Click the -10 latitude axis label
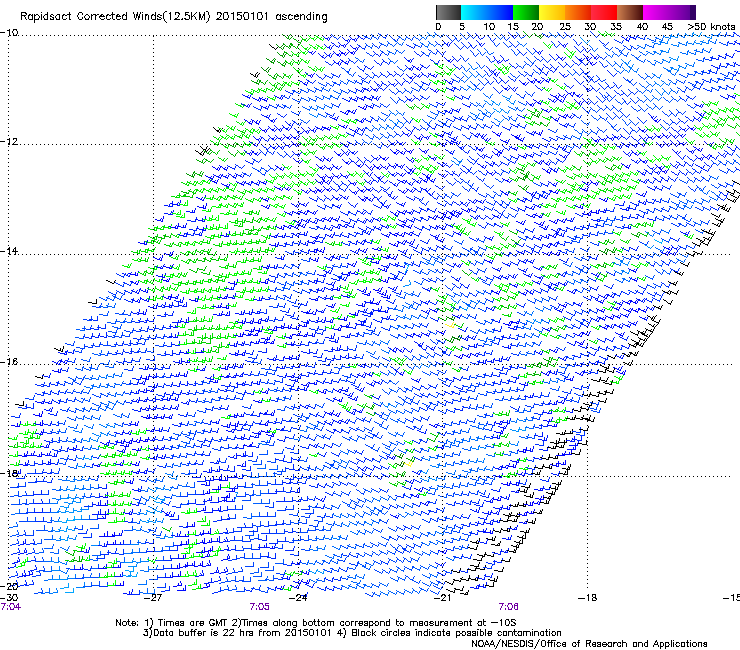The image size is (740, 650). click(x=9, y=33)
